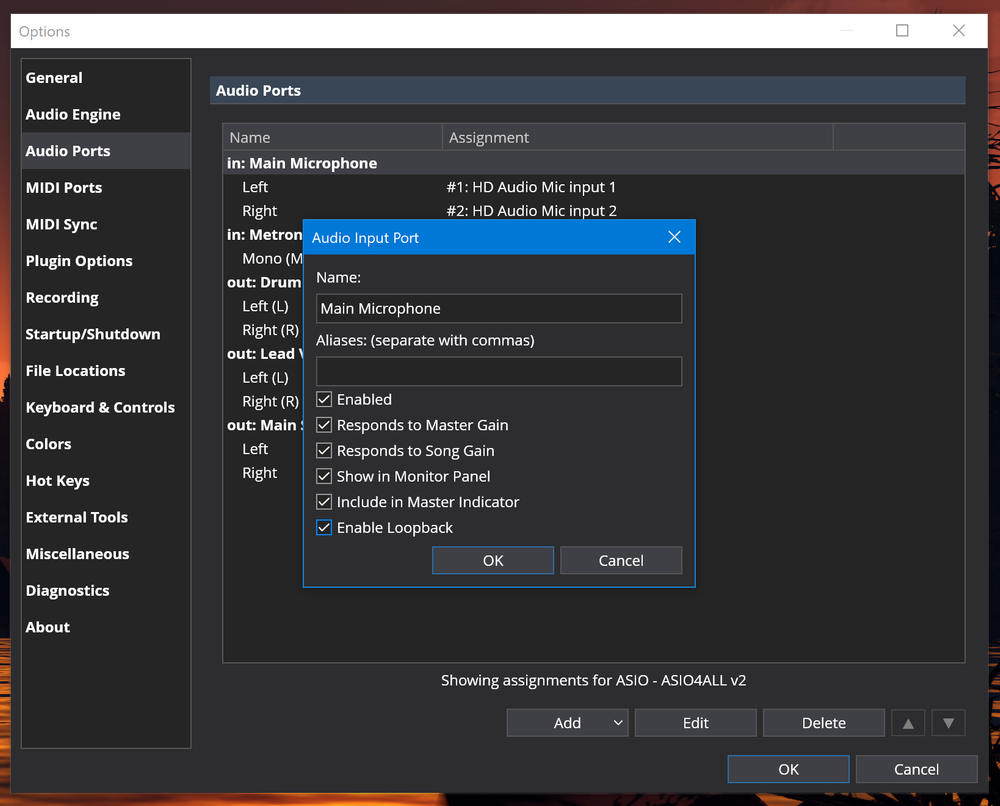1000x806 pixels.
Task: Select the Hot Keys category
Action: click(x=57, y=480)
